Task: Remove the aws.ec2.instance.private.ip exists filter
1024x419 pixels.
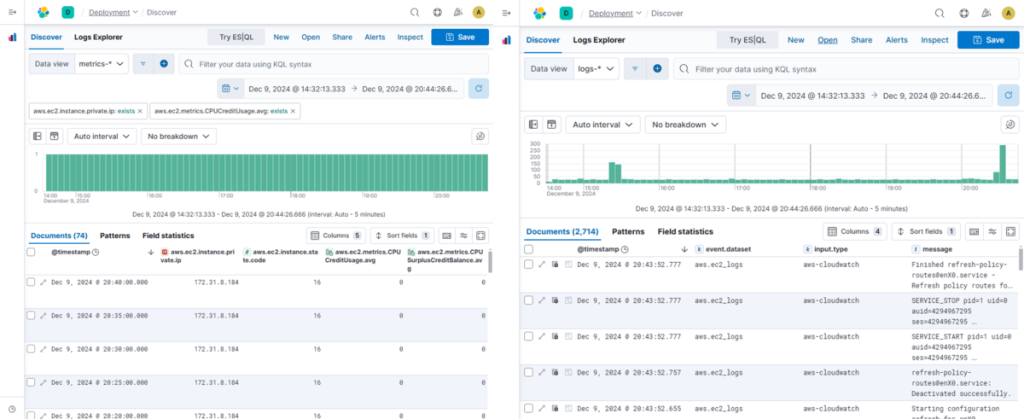Action: 140,110
